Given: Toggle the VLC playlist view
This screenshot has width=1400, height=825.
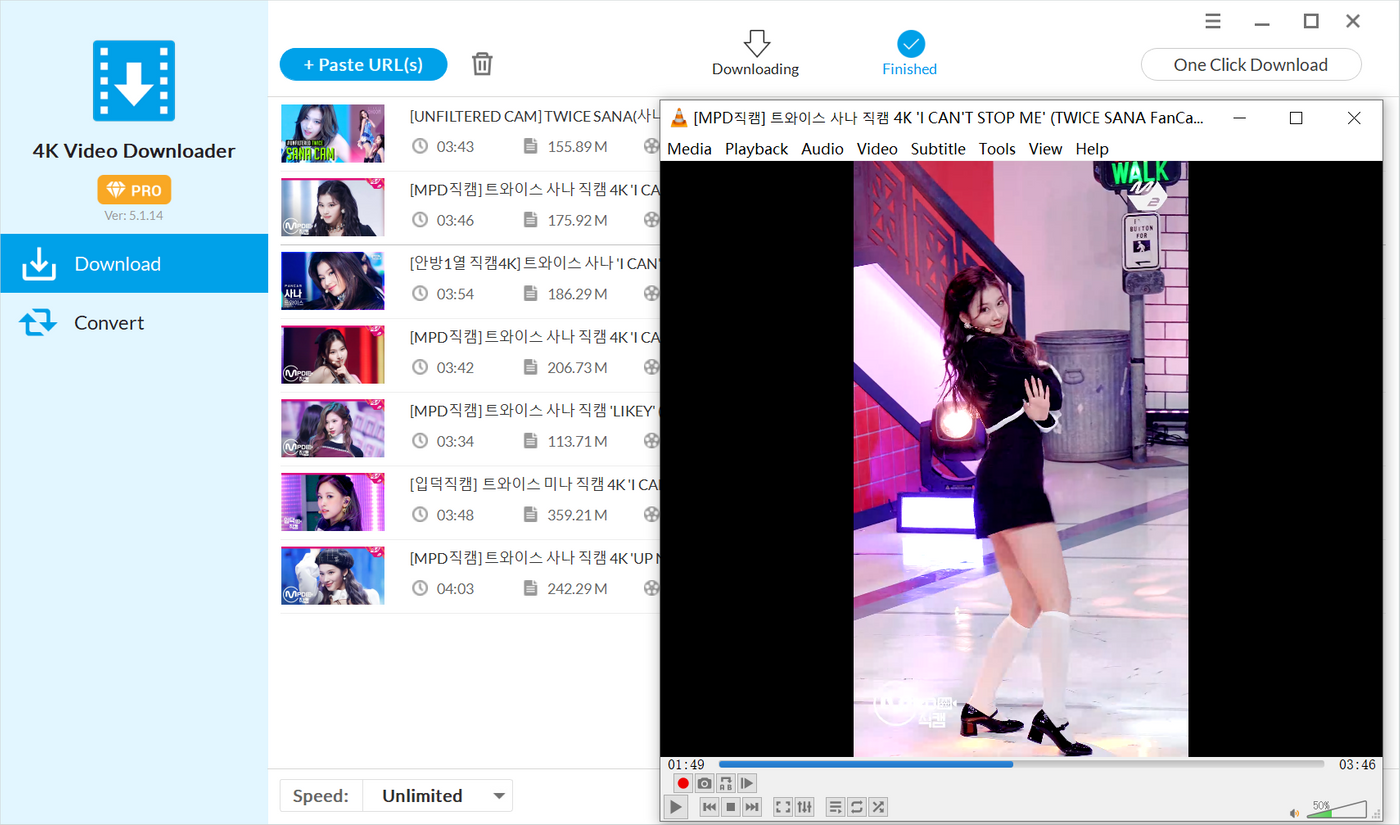Looking at the screenshot, I should 835,806.
